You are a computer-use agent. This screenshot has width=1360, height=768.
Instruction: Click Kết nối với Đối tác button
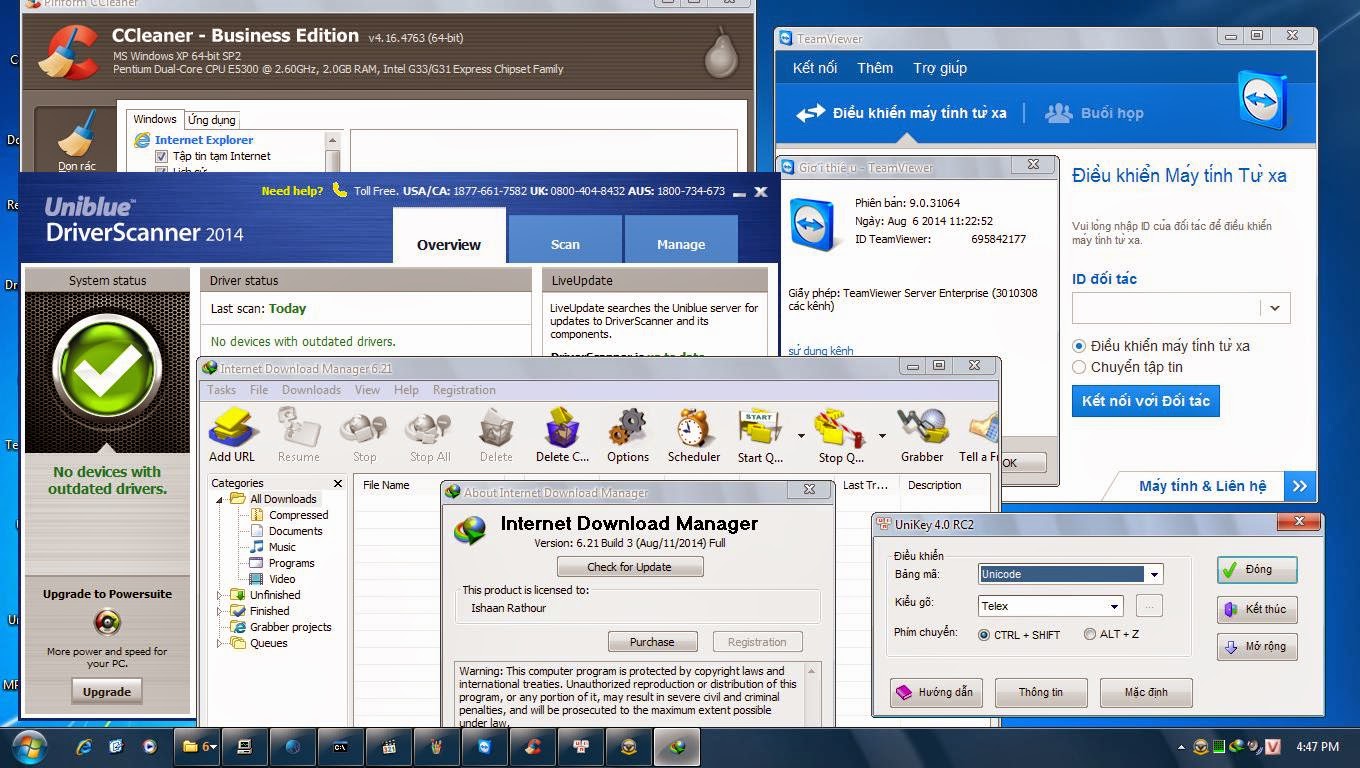tap(1145, 401)
